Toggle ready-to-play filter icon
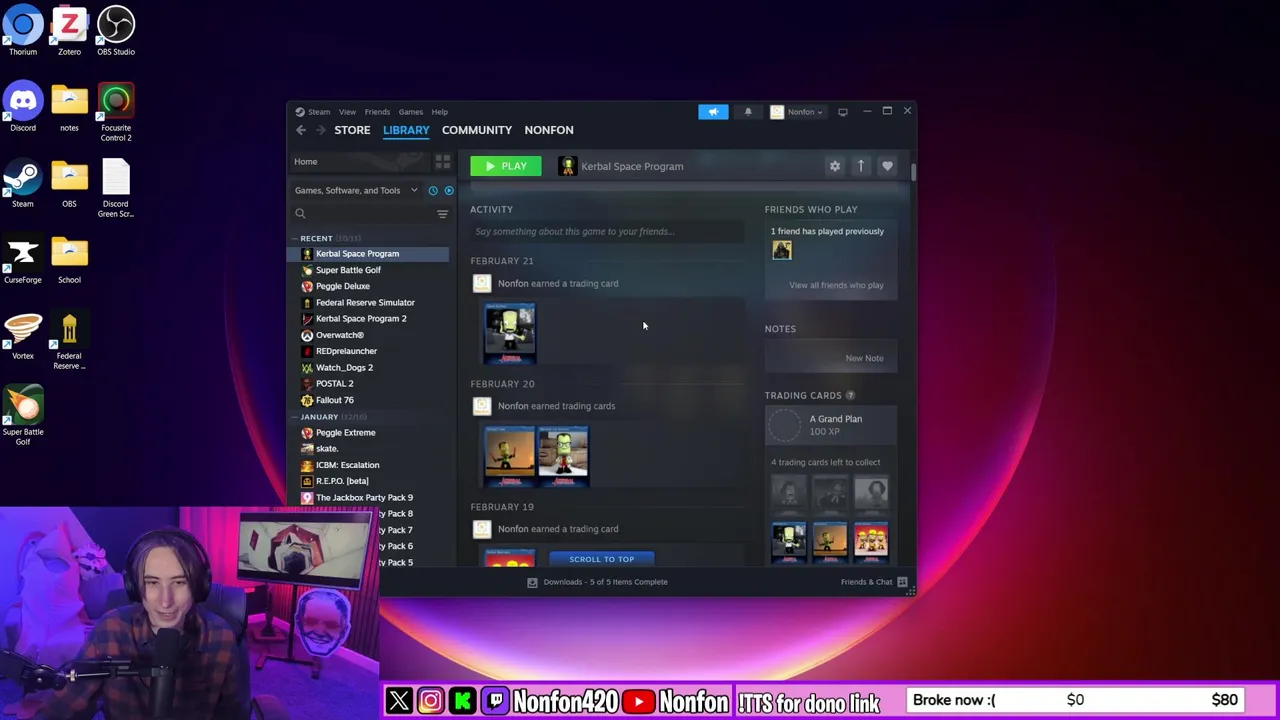The width and height of the screenshot is (1280, 720). [449, 190]
